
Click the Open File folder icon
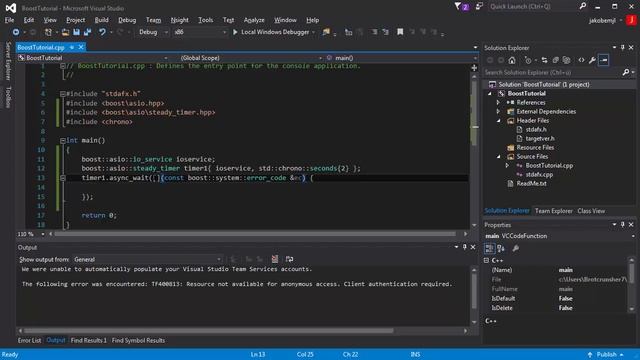65,32
